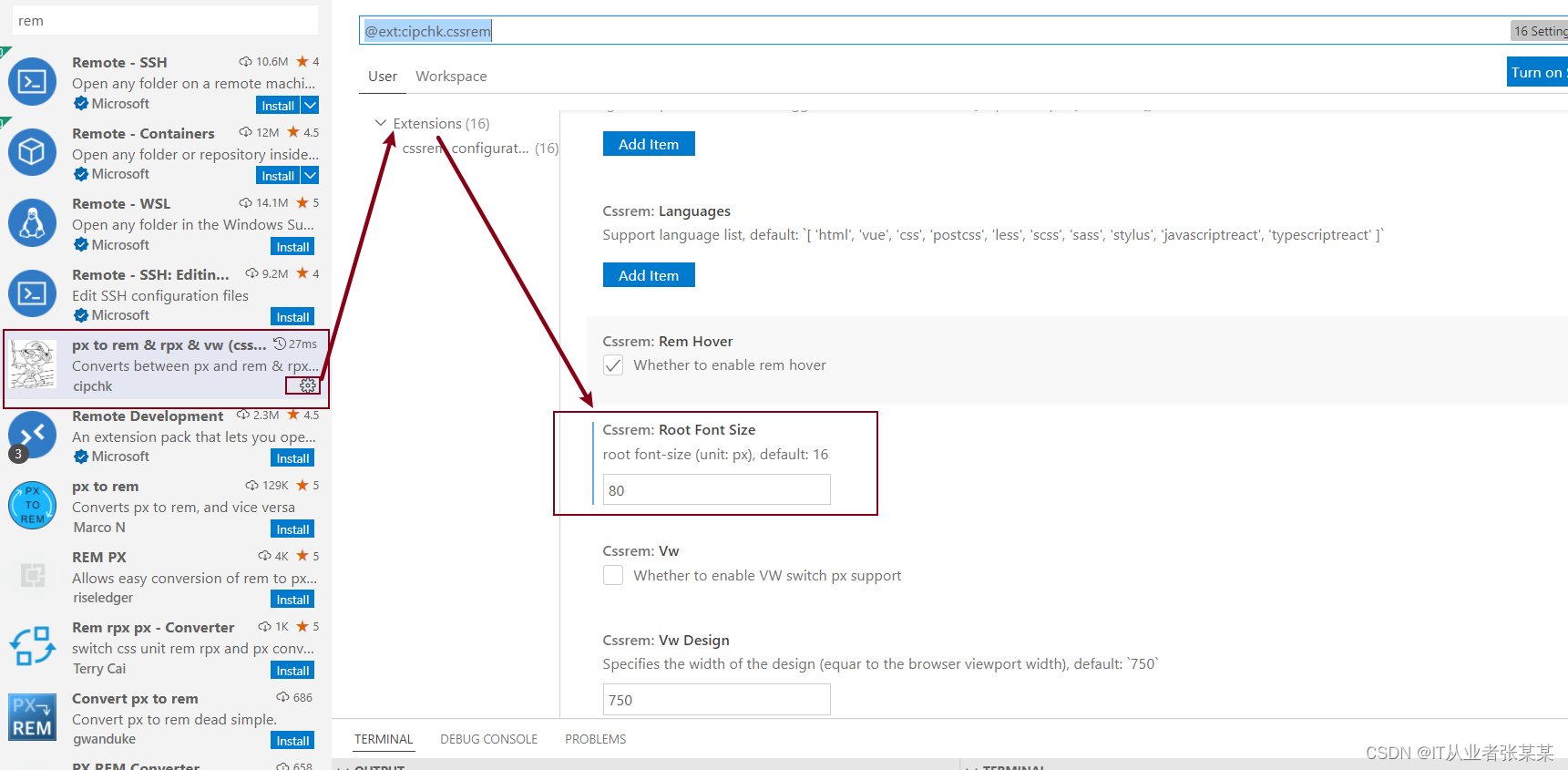Image resolution: width=1568 pixels, height=770 pixels.
Task: Open the Remote Development extension pack icon
Action: pos(32,434)
